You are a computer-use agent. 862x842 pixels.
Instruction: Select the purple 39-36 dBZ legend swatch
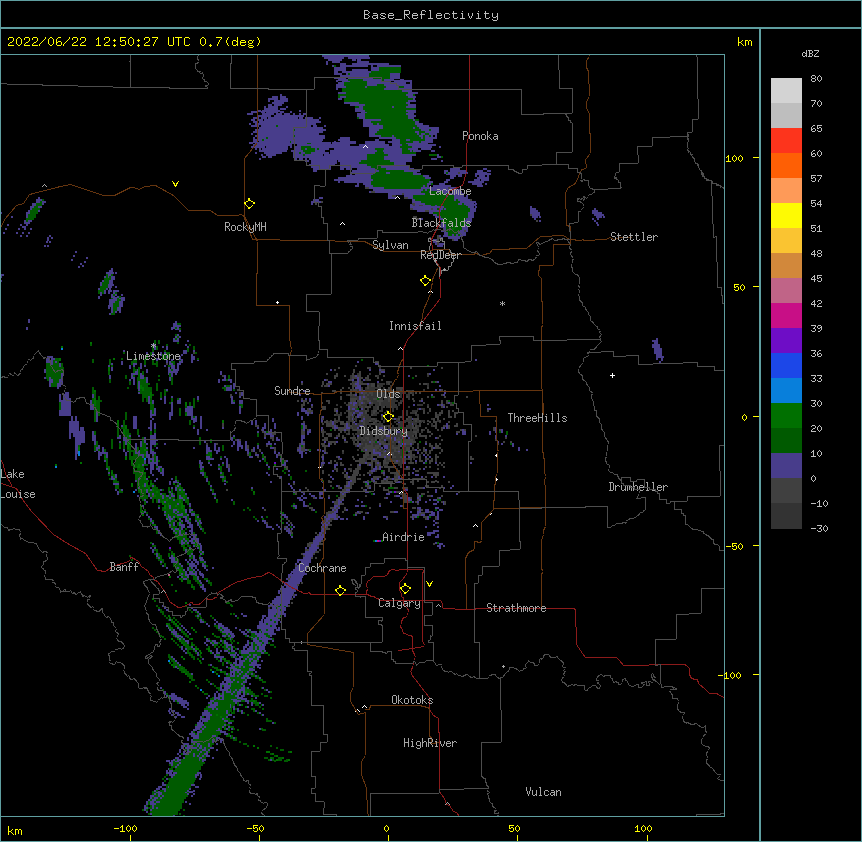pos(786,341)
